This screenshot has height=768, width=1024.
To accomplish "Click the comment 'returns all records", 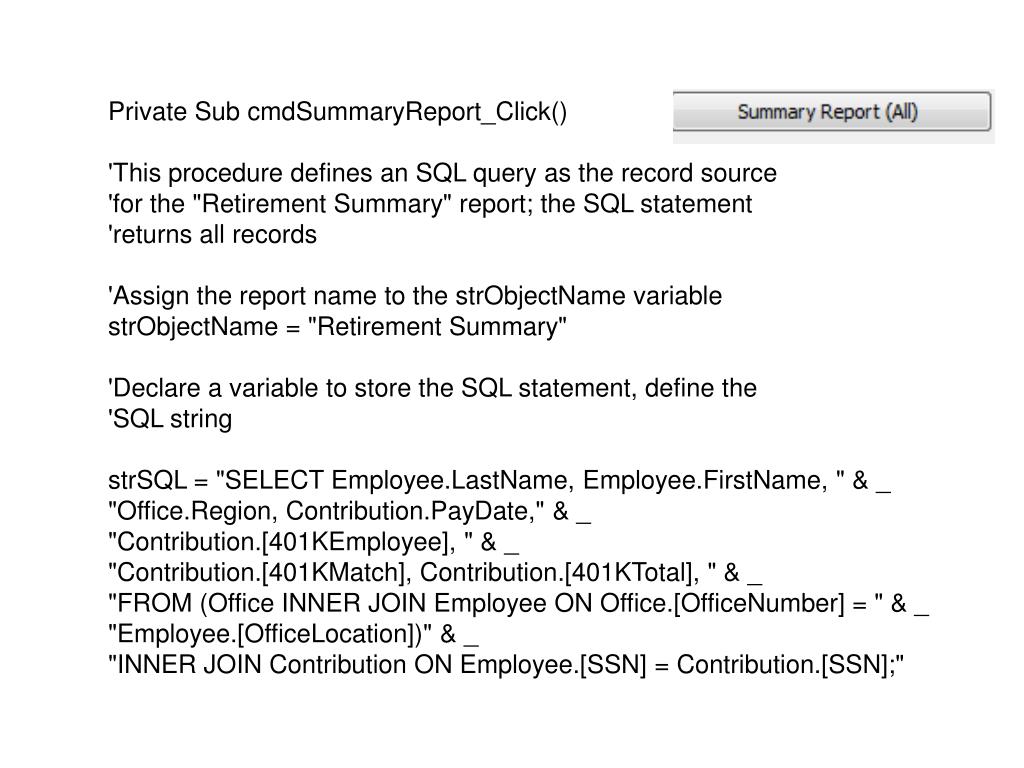I will (212, 234).
